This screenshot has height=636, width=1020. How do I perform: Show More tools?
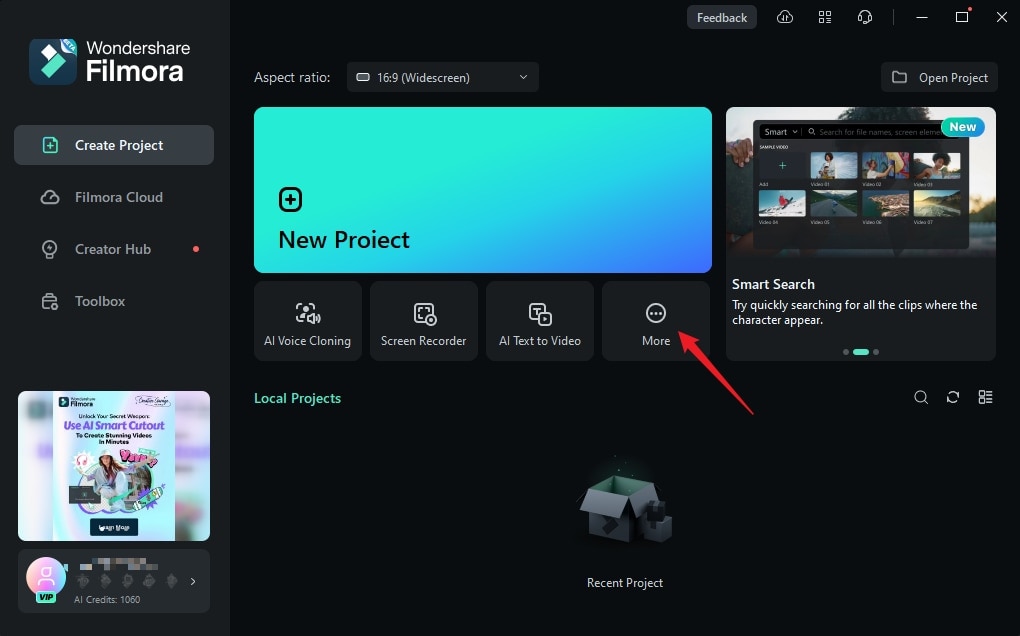point(656,321)
